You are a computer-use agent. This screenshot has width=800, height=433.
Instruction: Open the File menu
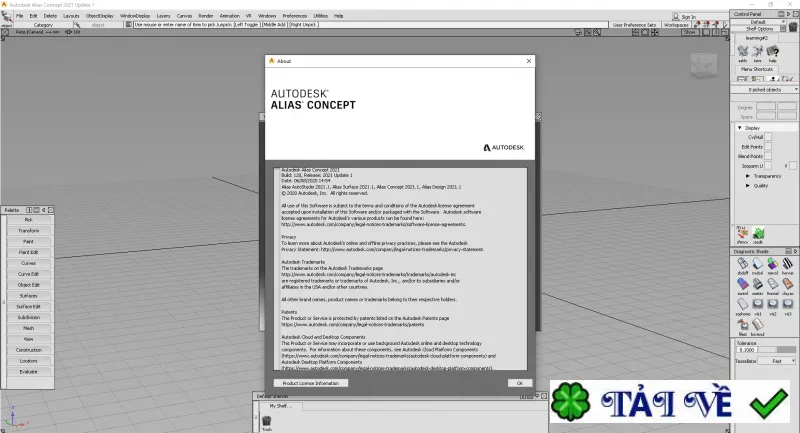(x=19, y=16)
